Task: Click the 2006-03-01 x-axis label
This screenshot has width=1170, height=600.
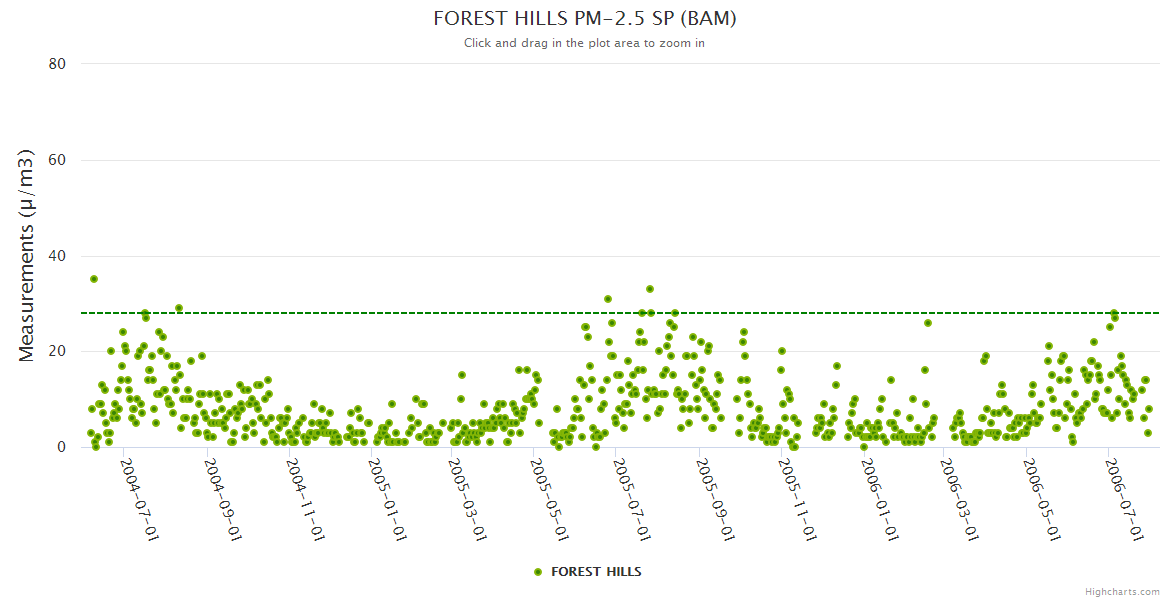Action: (960, 499)
